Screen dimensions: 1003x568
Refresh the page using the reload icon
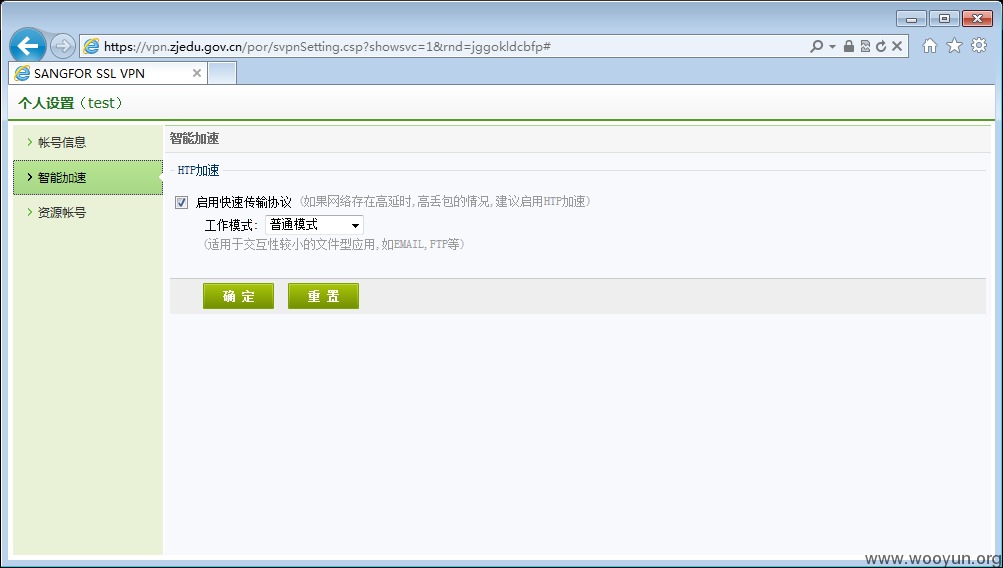pyautogui.click(x=881, y=46)
